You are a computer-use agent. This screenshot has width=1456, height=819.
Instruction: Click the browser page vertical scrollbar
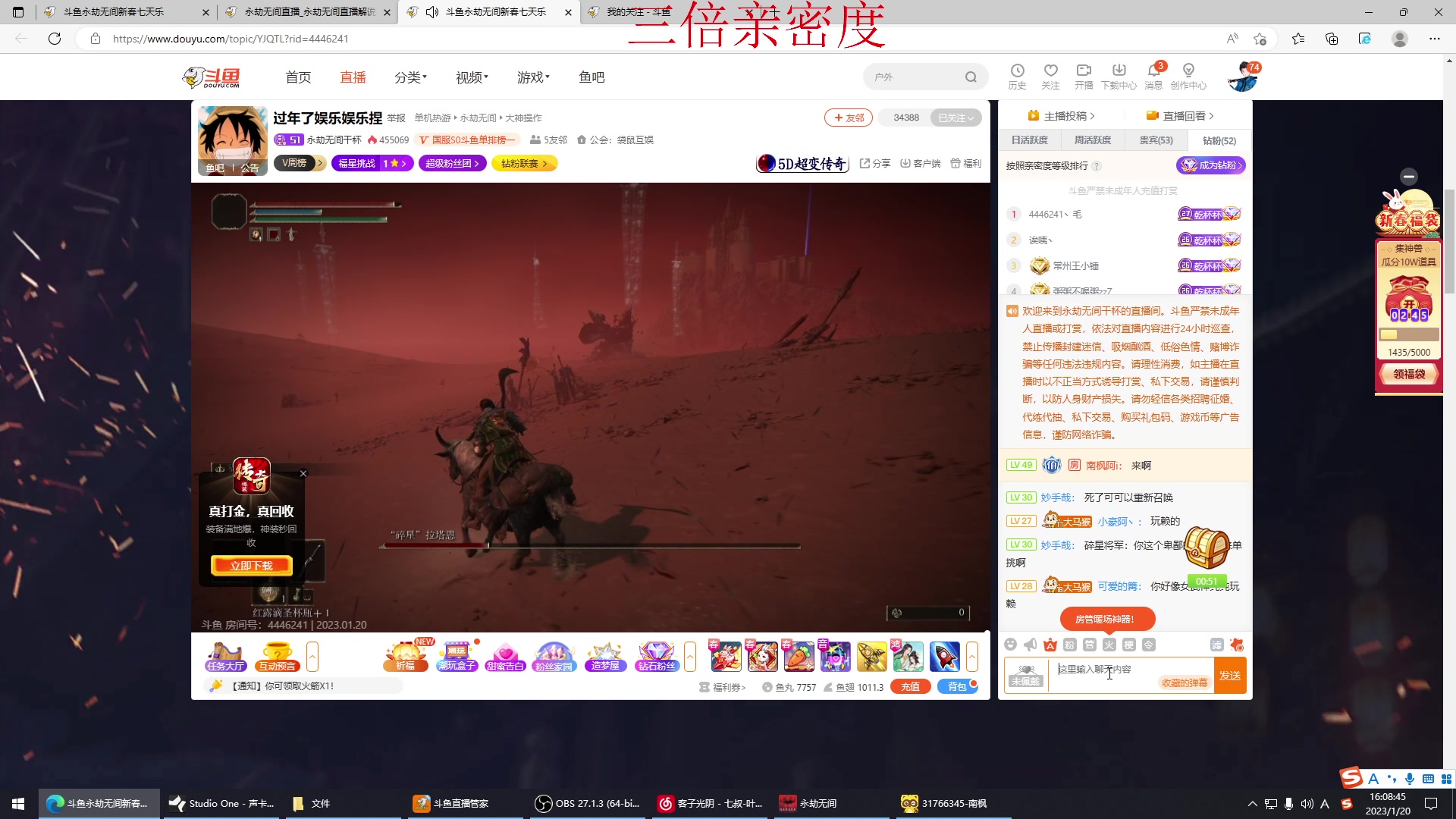pyautogui.click(x=1449, y=240)
